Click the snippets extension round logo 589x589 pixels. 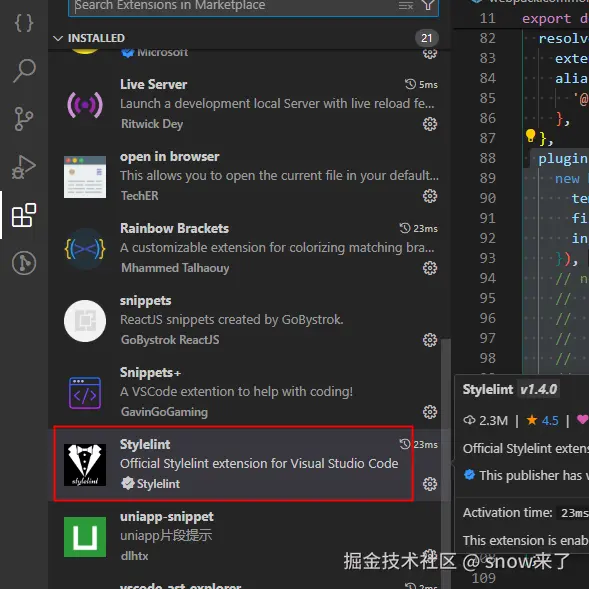coord(85,321)
